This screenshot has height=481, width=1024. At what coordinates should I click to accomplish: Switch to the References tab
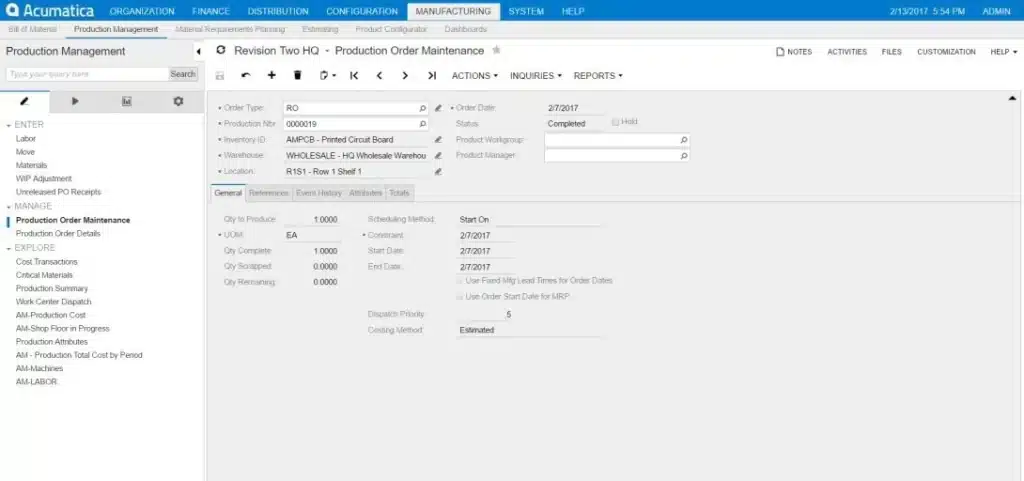(x=268, y=193)
